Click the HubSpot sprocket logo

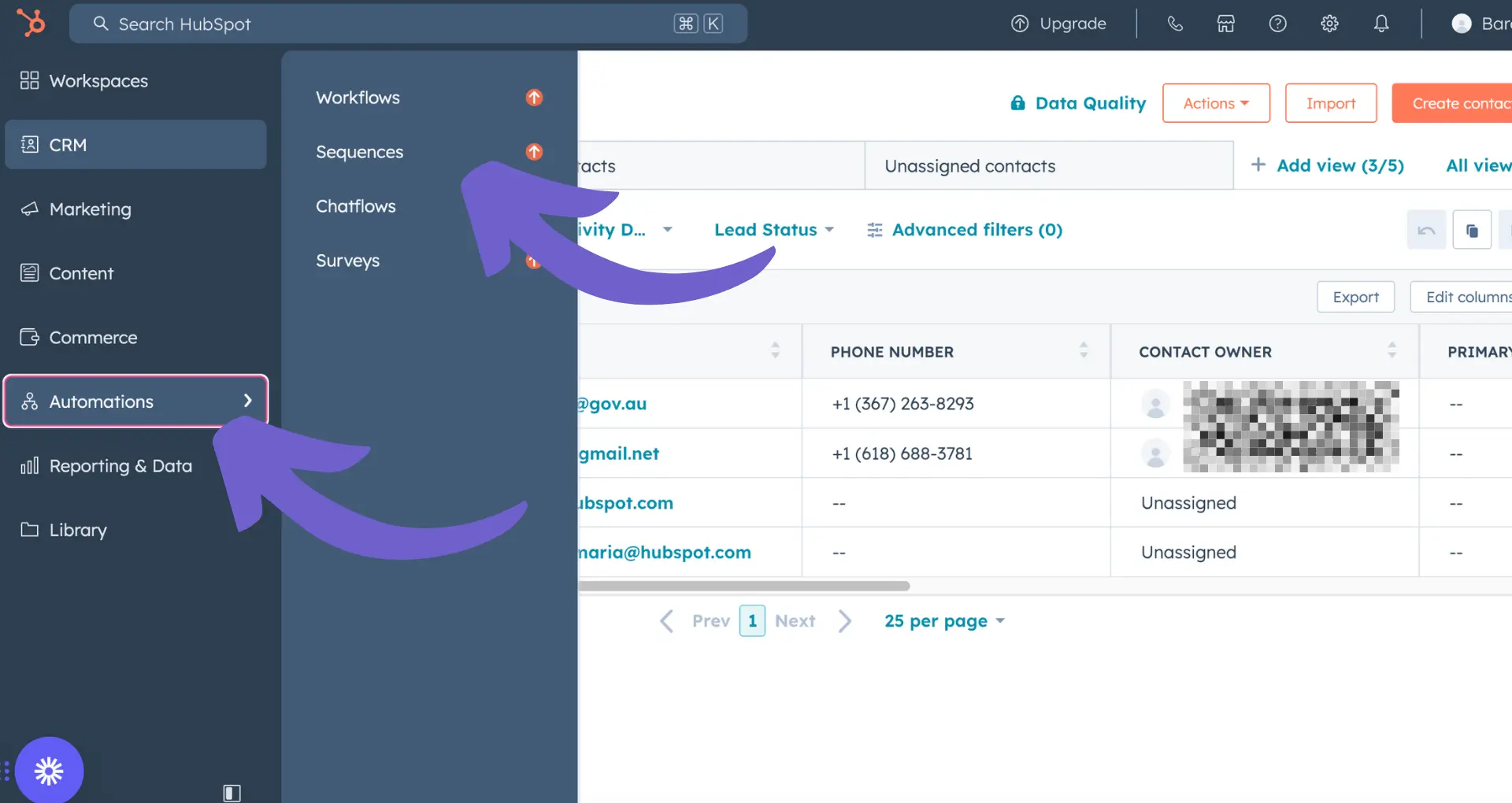31,23
